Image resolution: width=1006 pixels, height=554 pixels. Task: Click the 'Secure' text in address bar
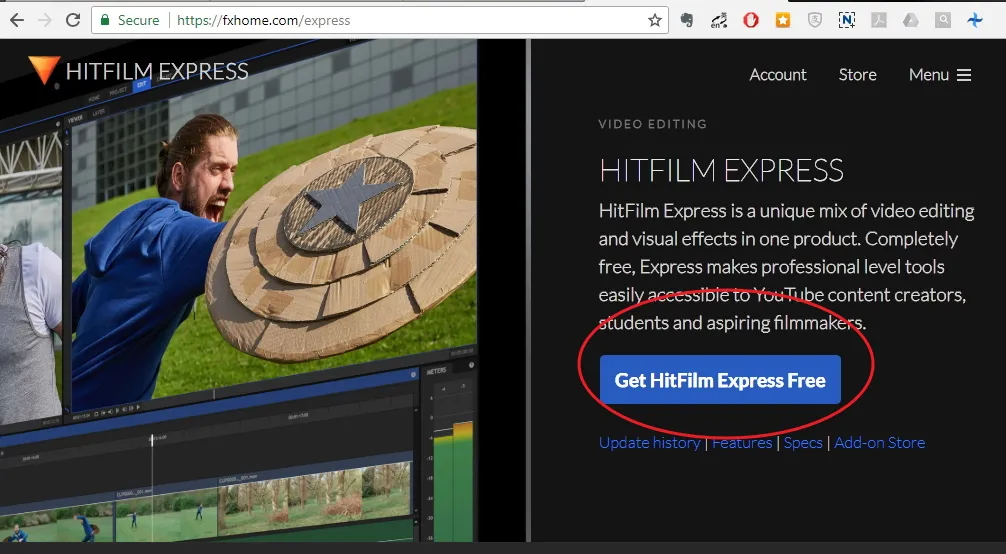coord(138,21)
